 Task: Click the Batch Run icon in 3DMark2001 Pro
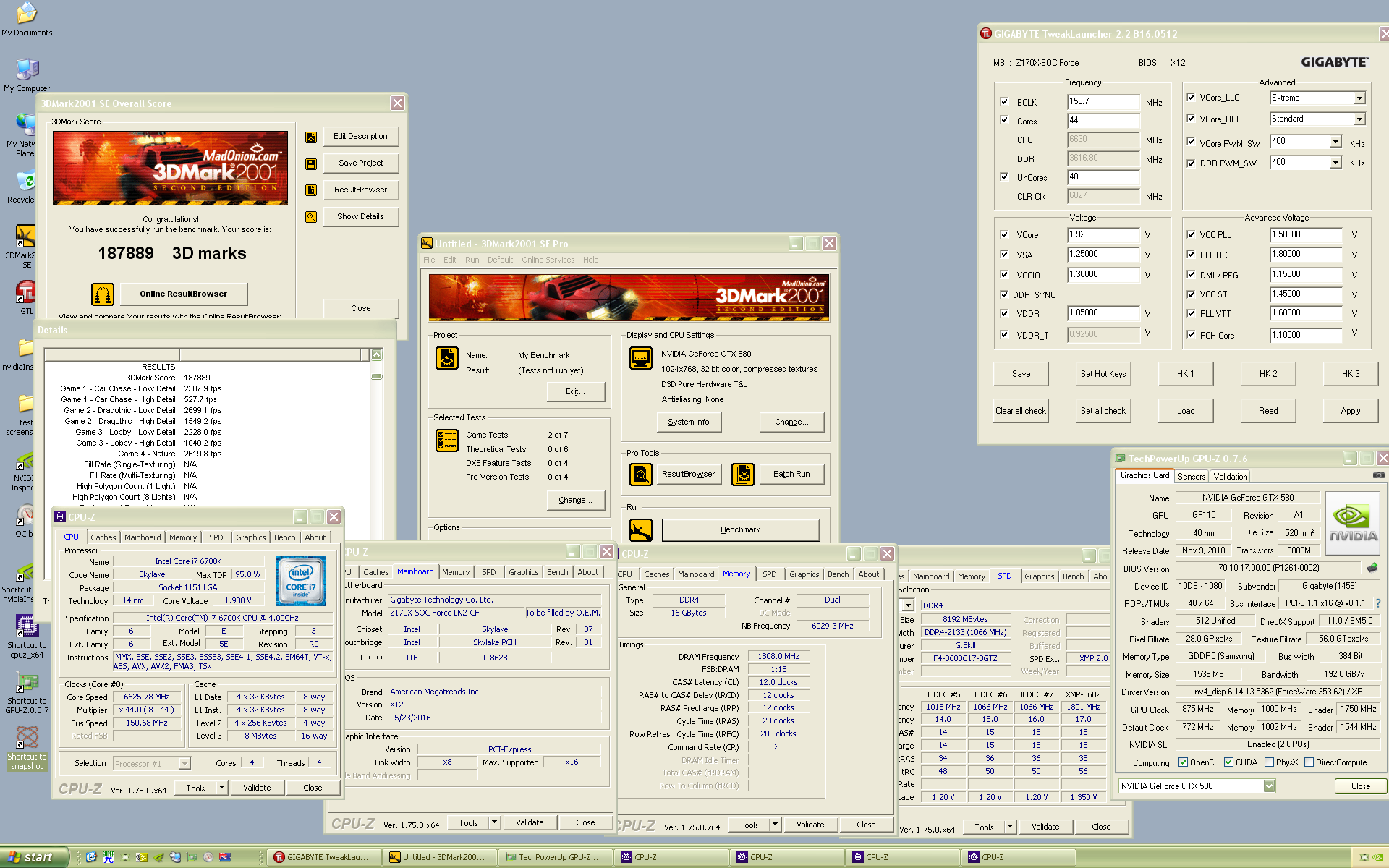[x=743, y=472]
